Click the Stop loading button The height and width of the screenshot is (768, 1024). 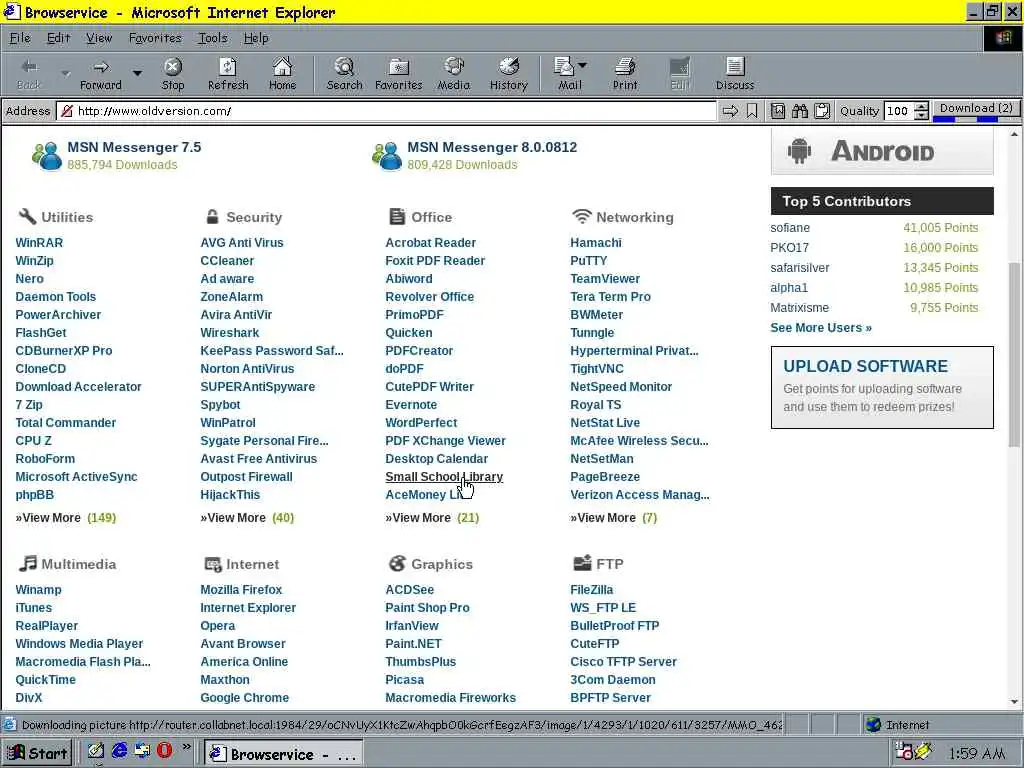click(x=172, y=74)
